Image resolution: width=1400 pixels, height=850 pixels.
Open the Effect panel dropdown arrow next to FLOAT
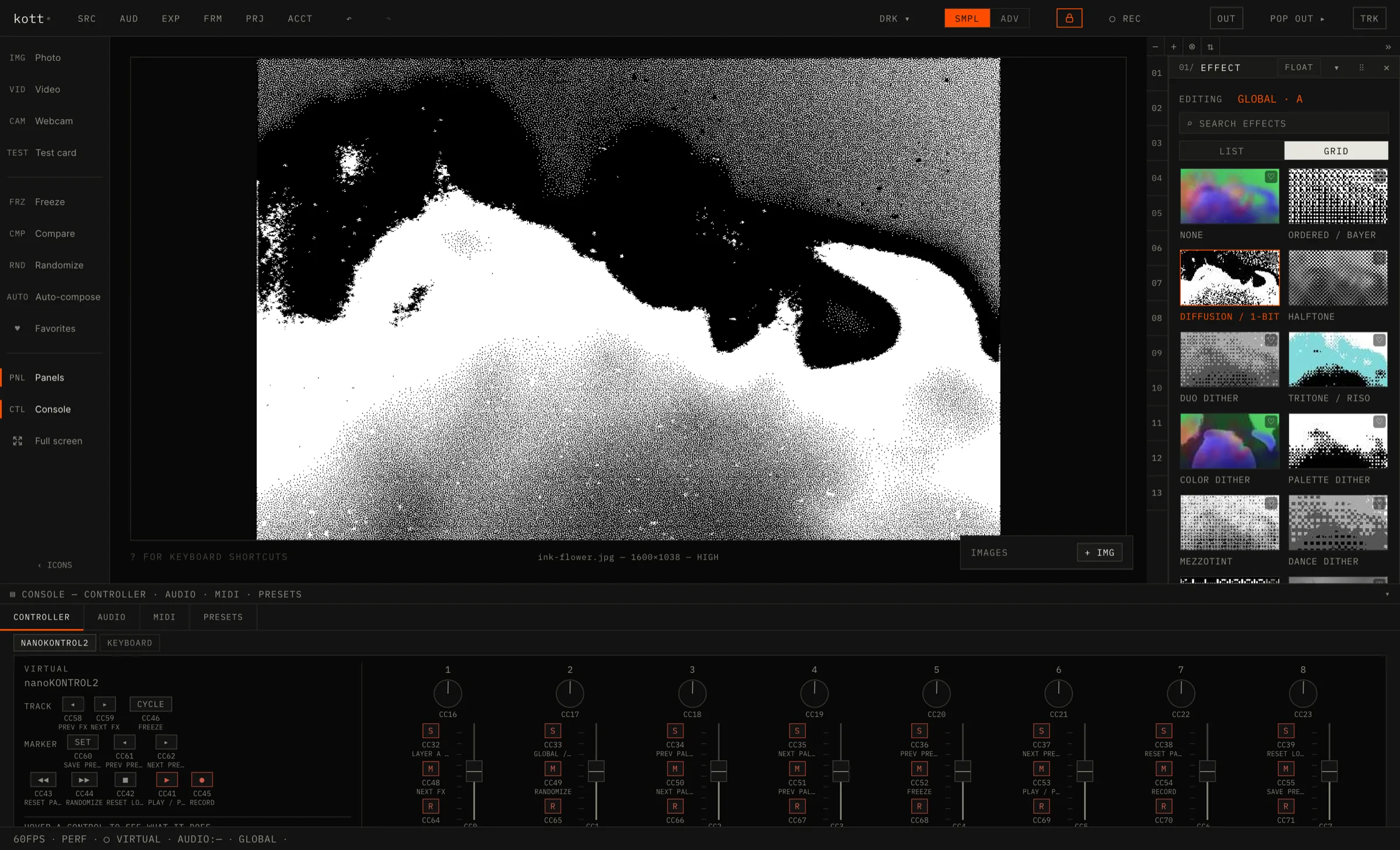1336,68
